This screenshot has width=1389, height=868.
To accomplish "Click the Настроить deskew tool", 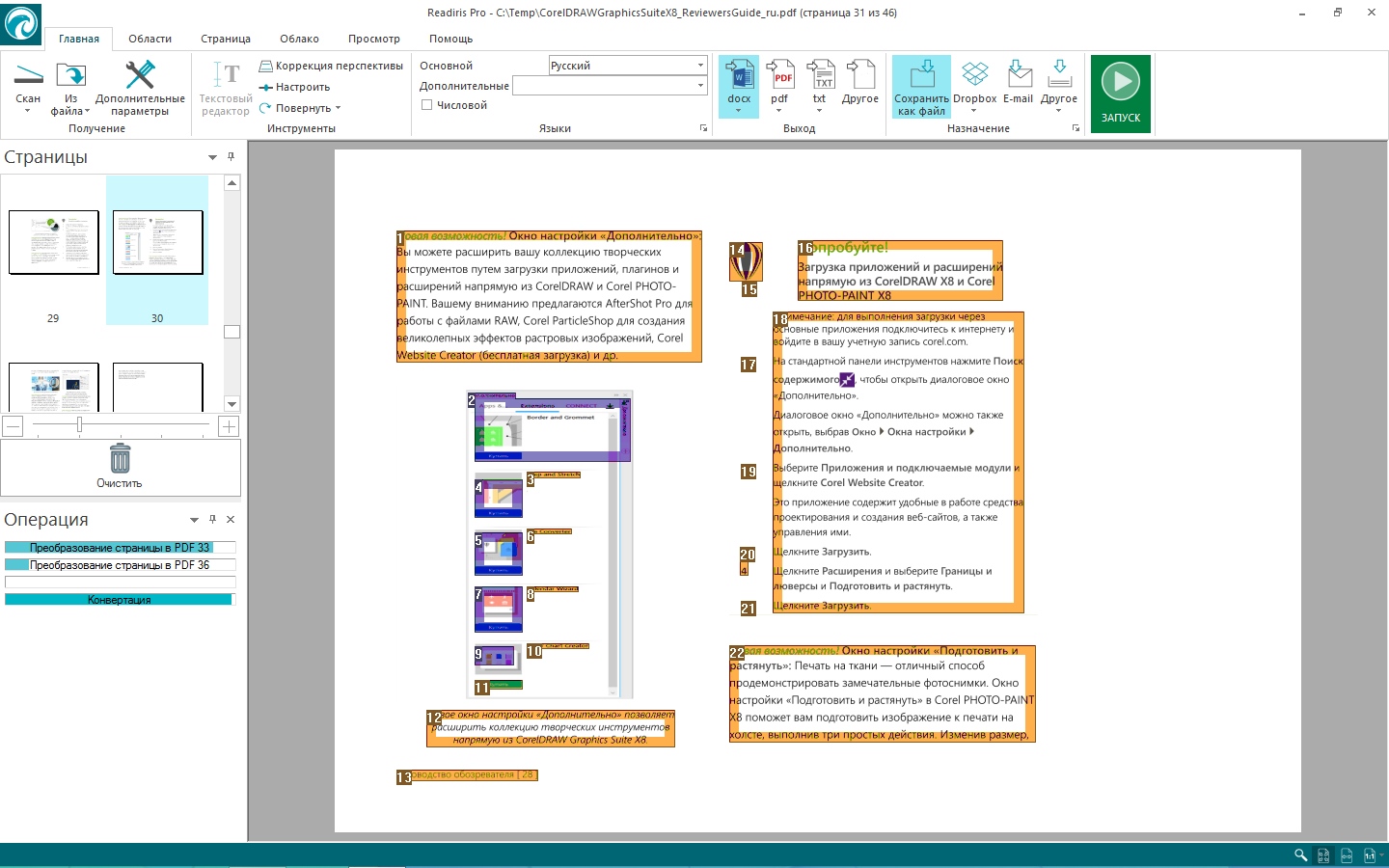I will pos(294,87).
